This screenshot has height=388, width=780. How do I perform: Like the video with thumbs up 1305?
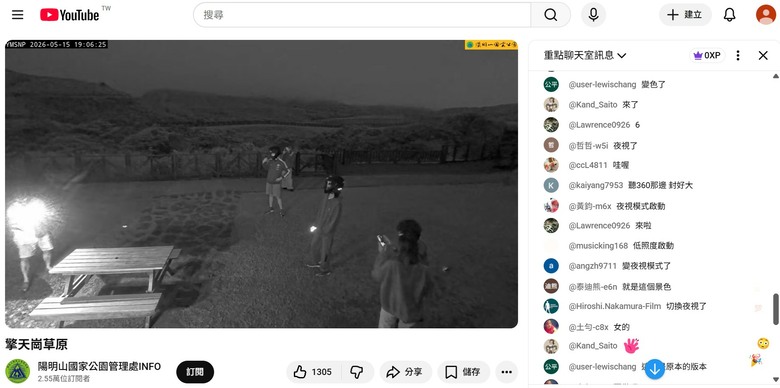coord(313,372)
